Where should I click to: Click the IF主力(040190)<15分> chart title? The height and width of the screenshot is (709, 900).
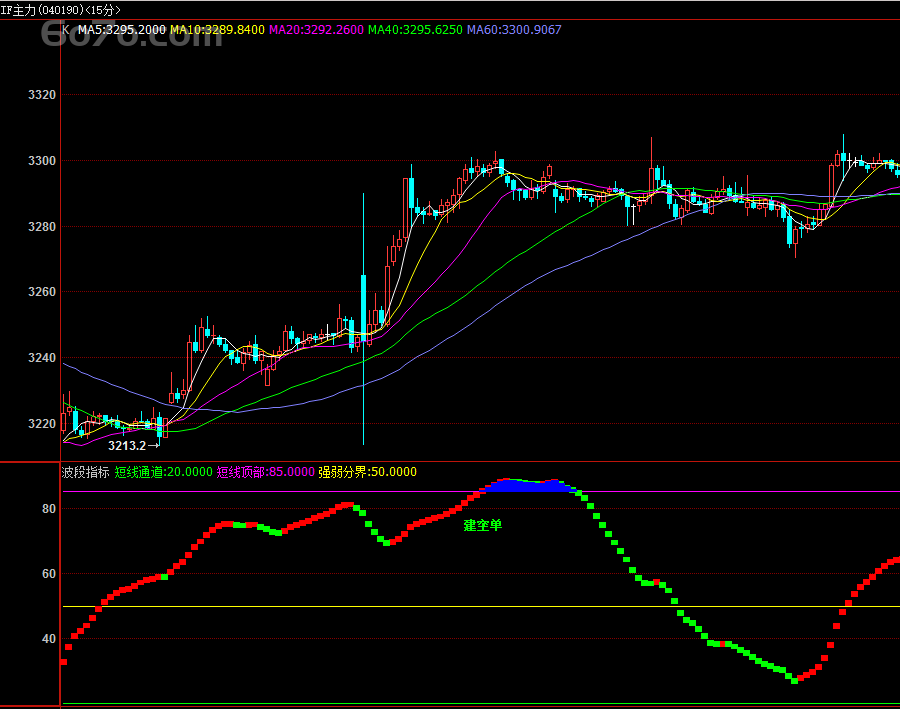(61, 10)
